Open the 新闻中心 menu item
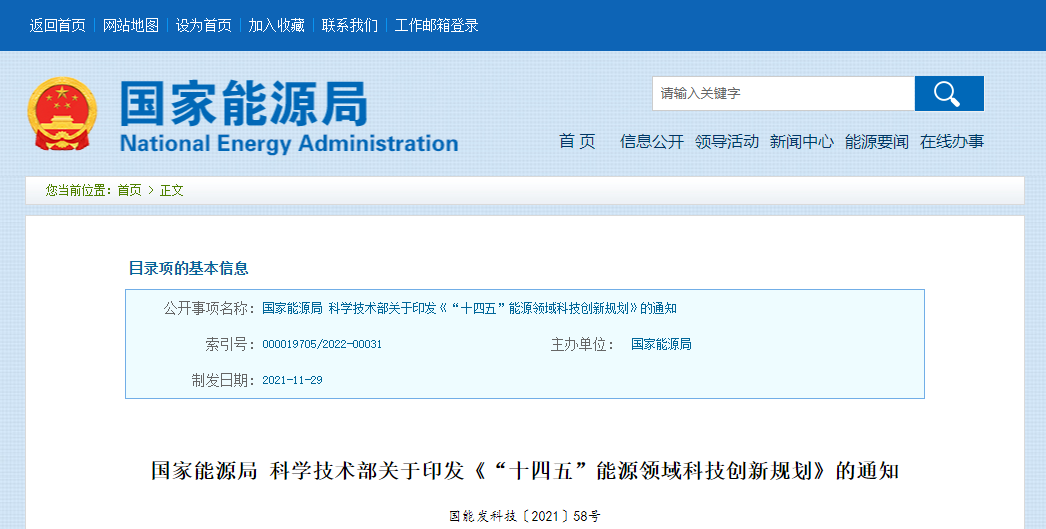Viewport: 1046px width, 529px height. (x=802, y=141)
